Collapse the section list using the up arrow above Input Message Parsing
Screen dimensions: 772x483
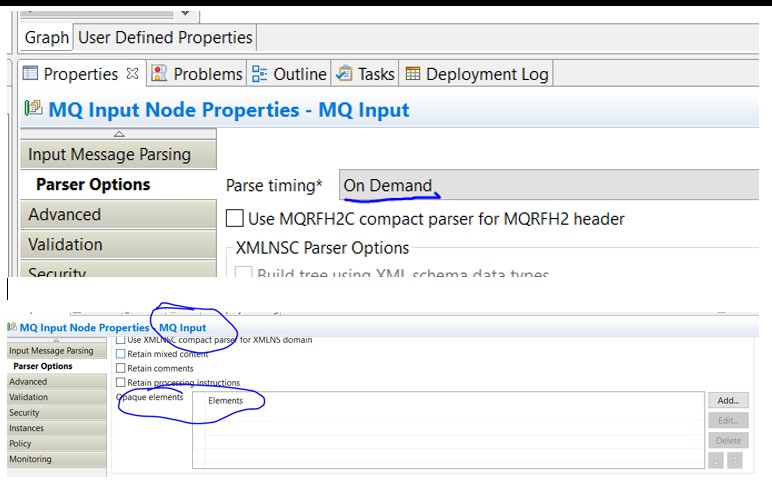[119, 133]
